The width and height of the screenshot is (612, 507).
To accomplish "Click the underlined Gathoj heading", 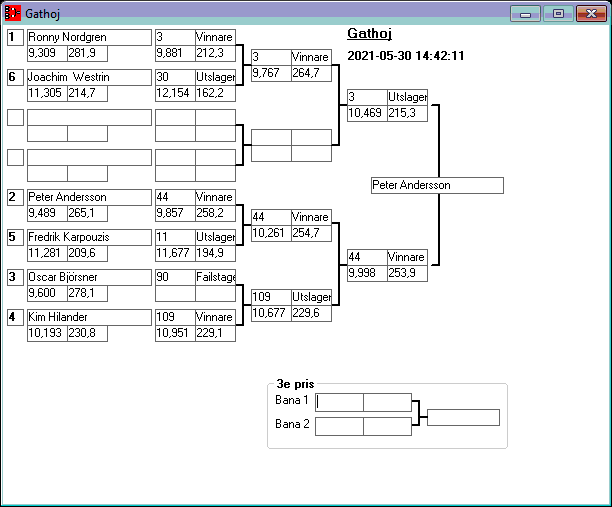I will tap(369, 33).
